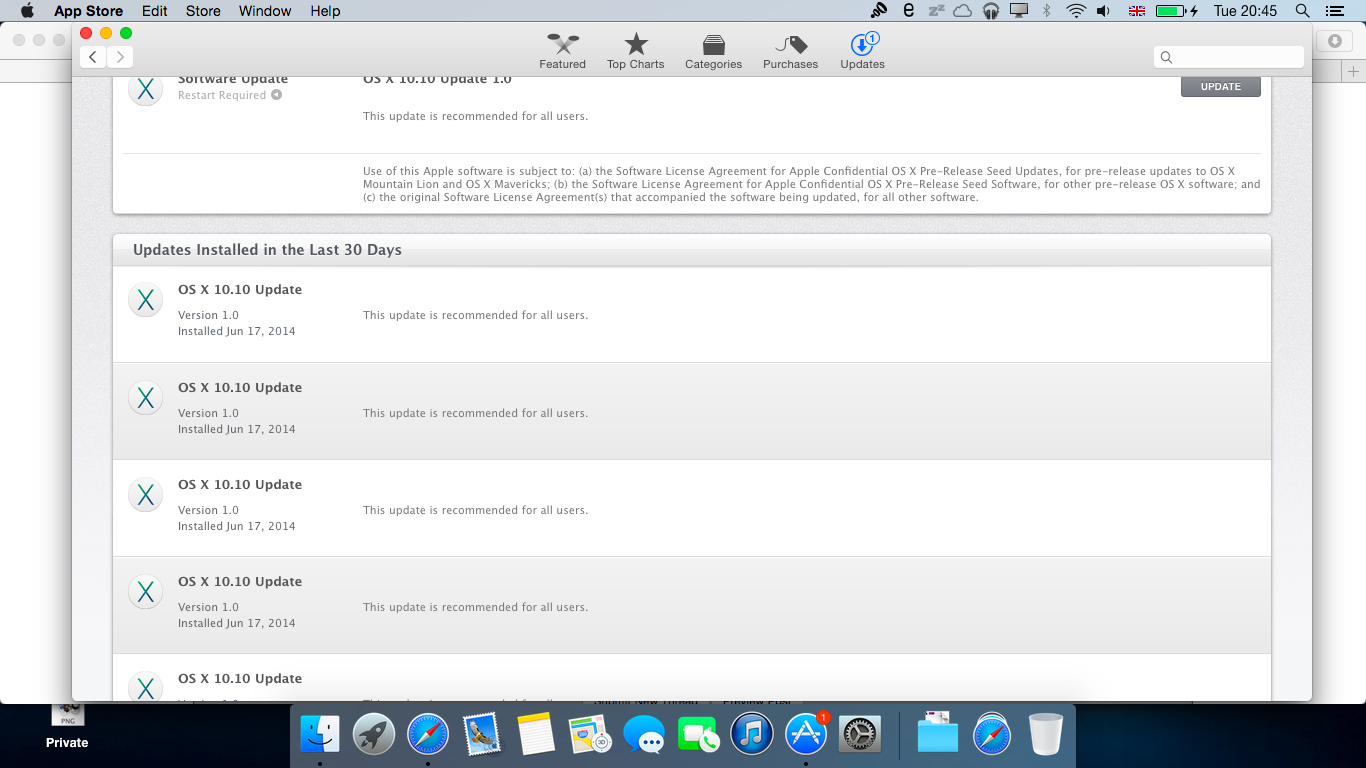Click the UPDATE button for Software Update
1366x768 pixels.
1220,87
